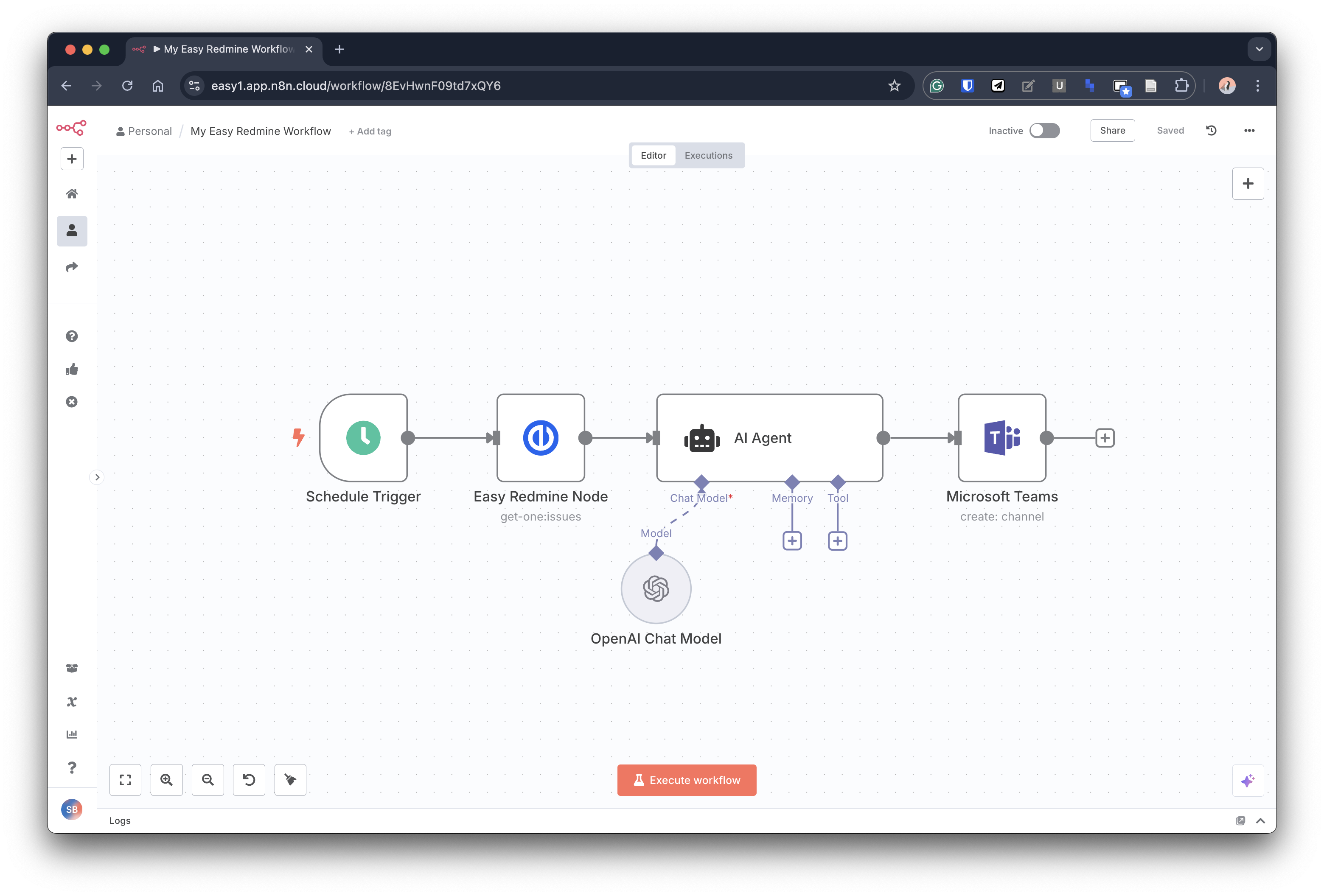This screenshot has height=896, width=1324.
Task: Open the workflow options three-dot menu
Action: [x=1249, y=130]
